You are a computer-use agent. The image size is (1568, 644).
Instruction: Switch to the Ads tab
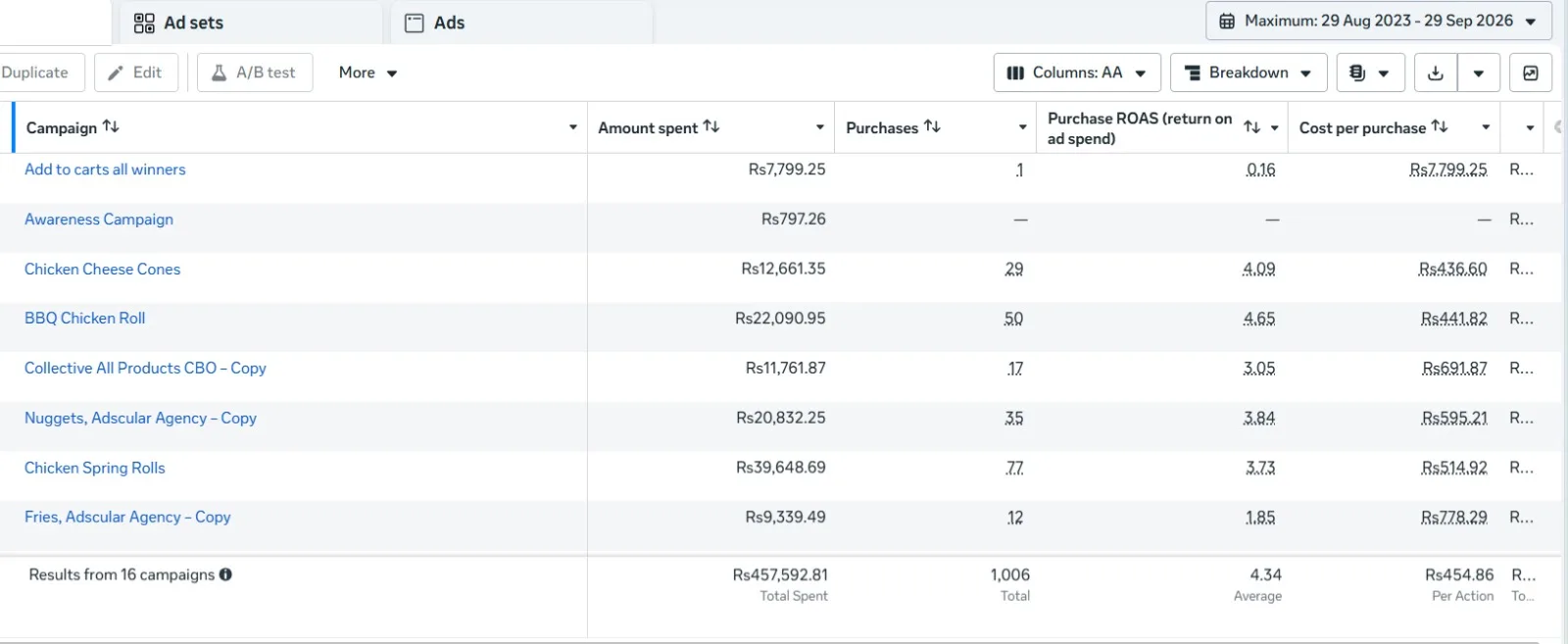click(x=521, y=23)
